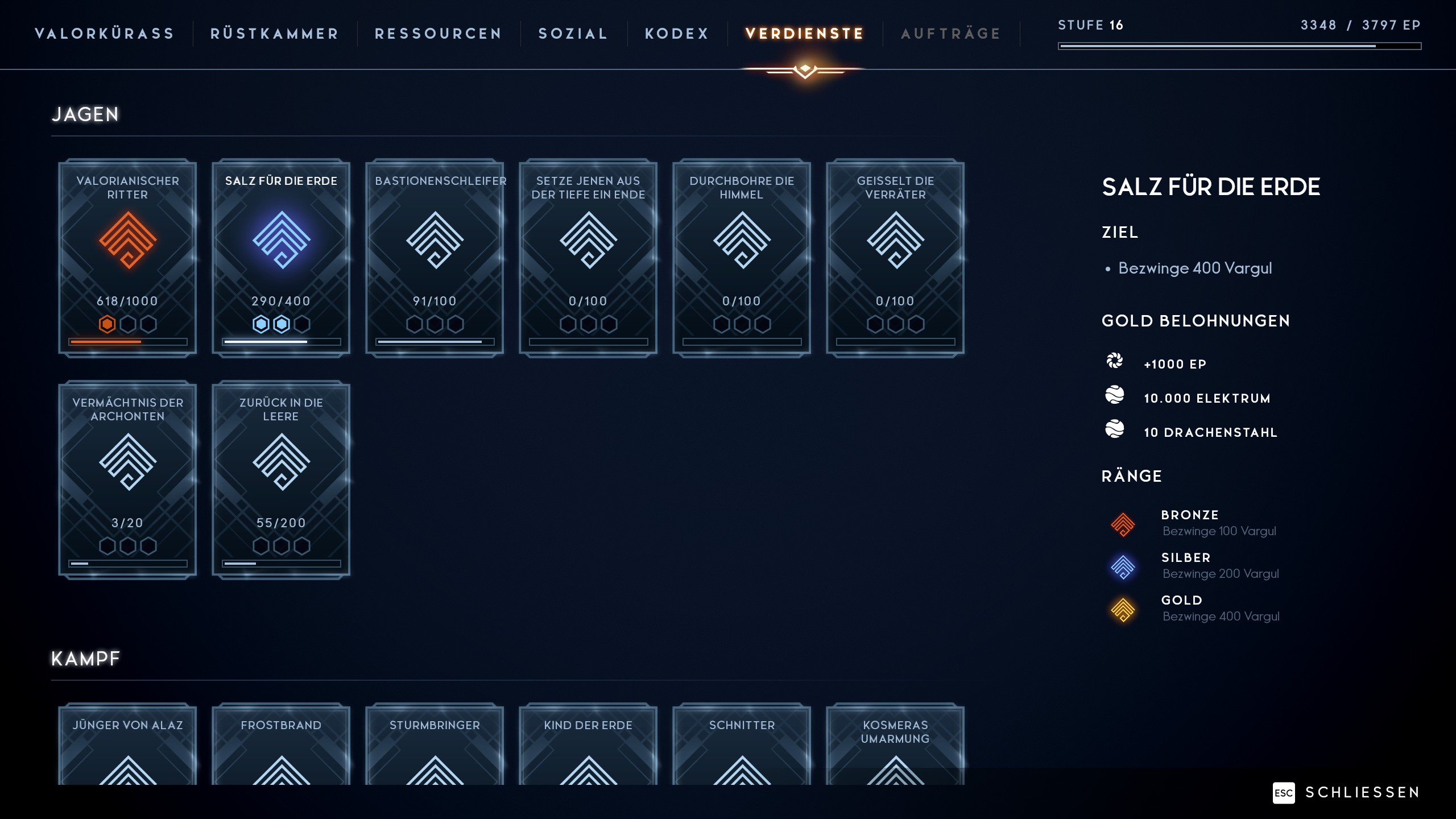Click the Stufe 16 experience progress bar
Screen dimensions: 1456x819
pos(1239,46)
